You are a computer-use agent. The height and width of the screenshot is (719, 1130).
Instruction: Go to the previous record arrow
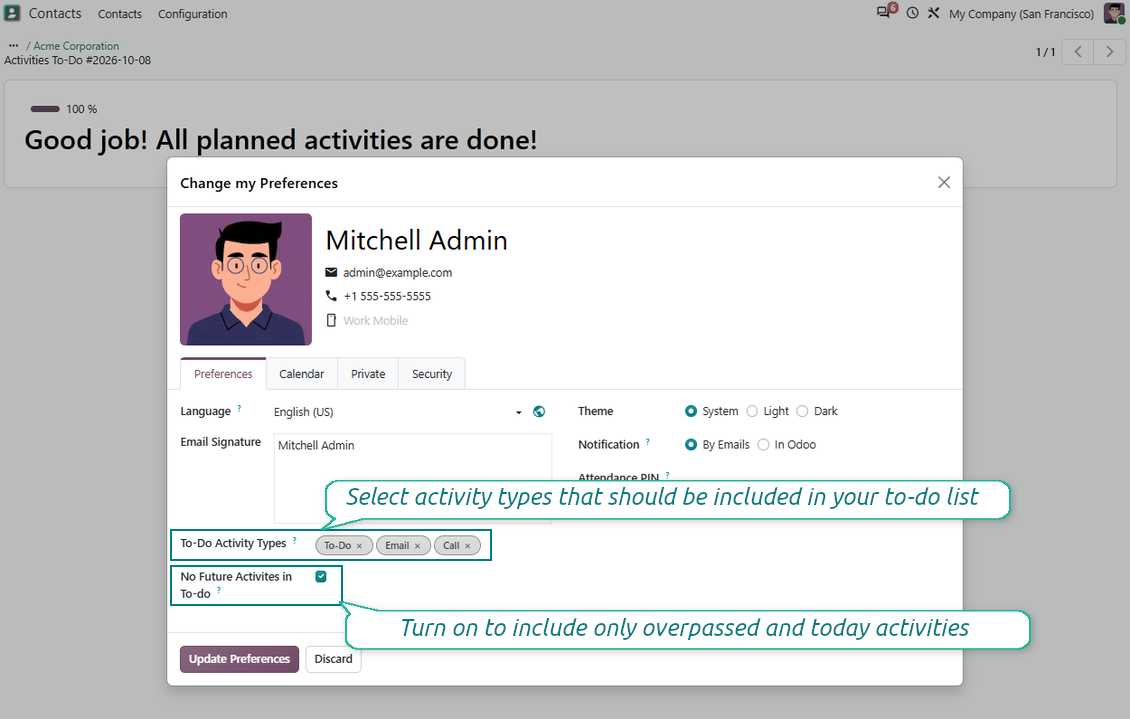pos(1077,52)
